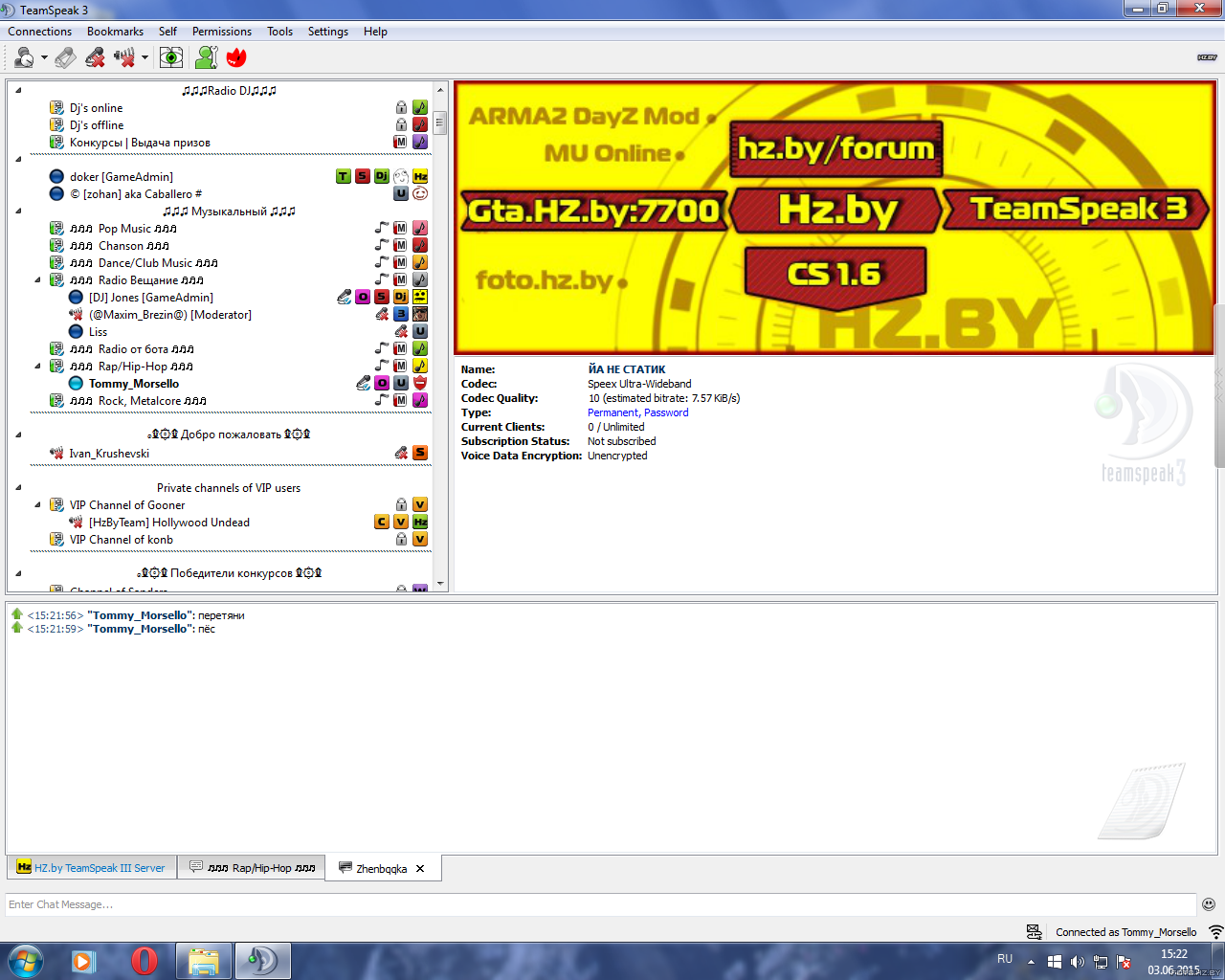Select user [HzByTeam] Hollywood Undead

[169, 523]
